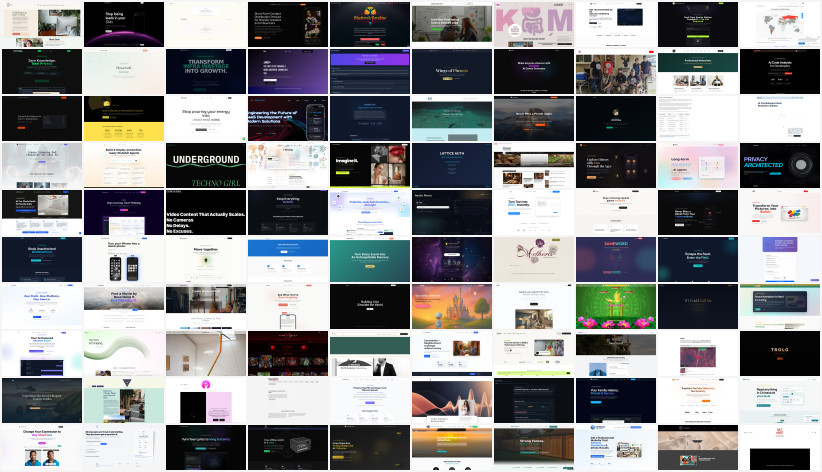Select the Change Your Expression faces thumbnail

pyautogui.click(x=42, y=447)
